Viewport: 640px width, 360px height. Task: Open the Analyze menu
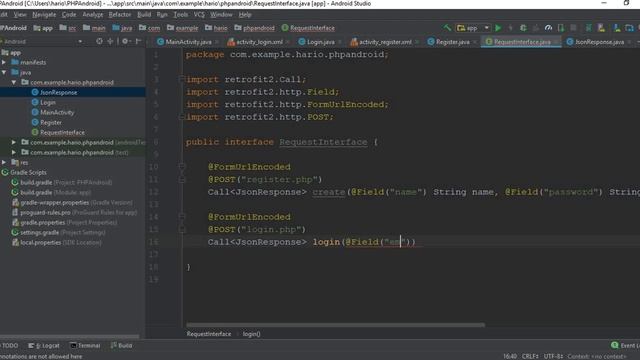coord(93,15)
